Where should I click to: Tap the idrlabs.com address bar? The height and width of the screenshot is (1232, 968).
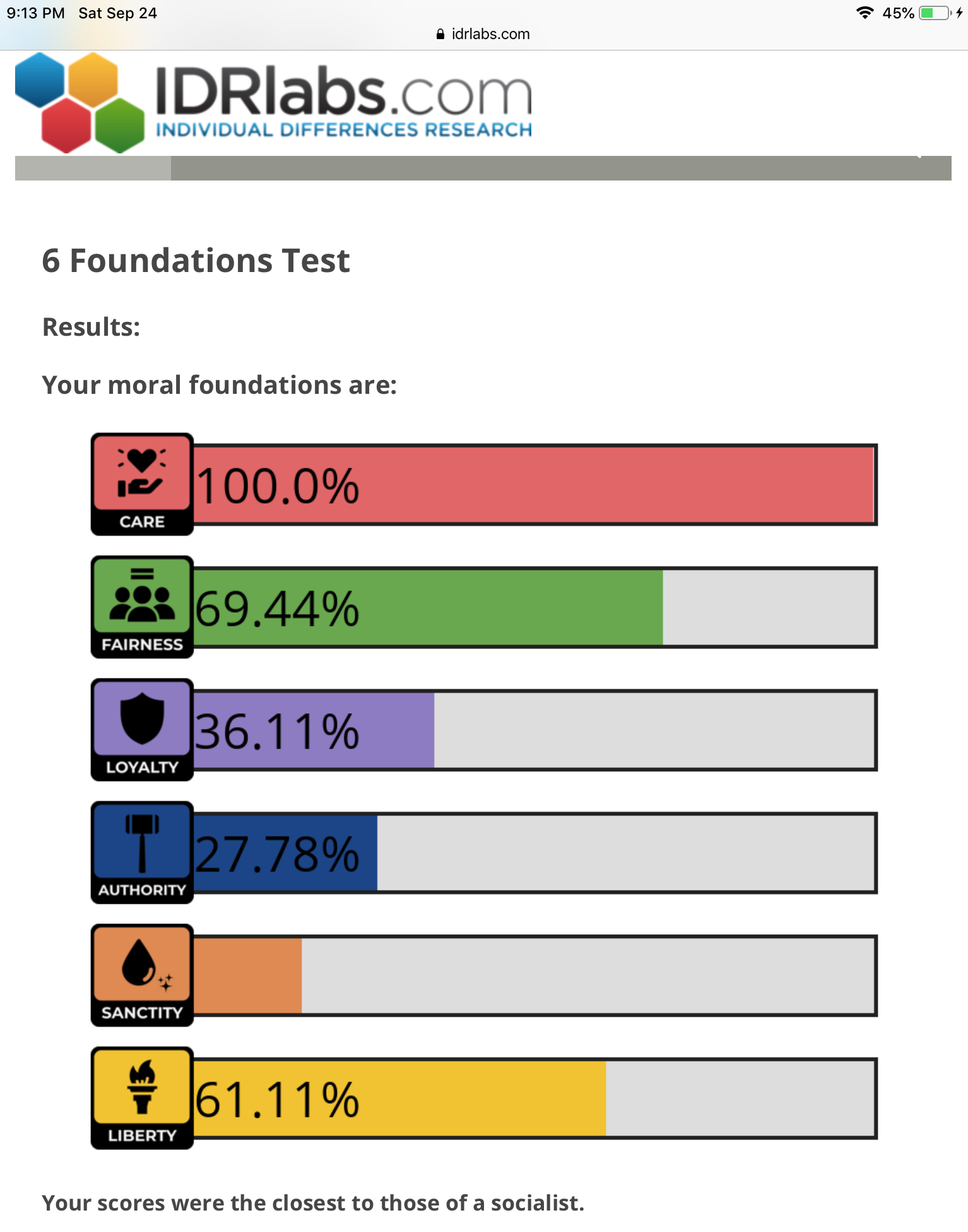(484, 34)
